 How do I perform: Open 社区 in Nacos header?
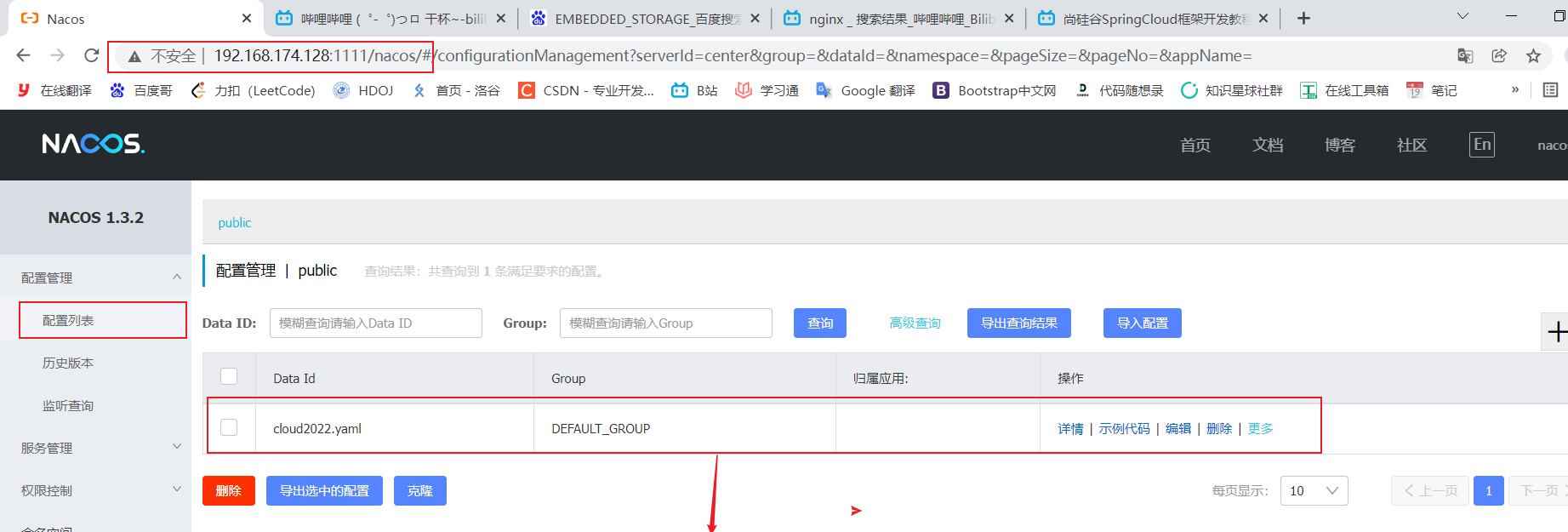click(x=1412, y=145)
